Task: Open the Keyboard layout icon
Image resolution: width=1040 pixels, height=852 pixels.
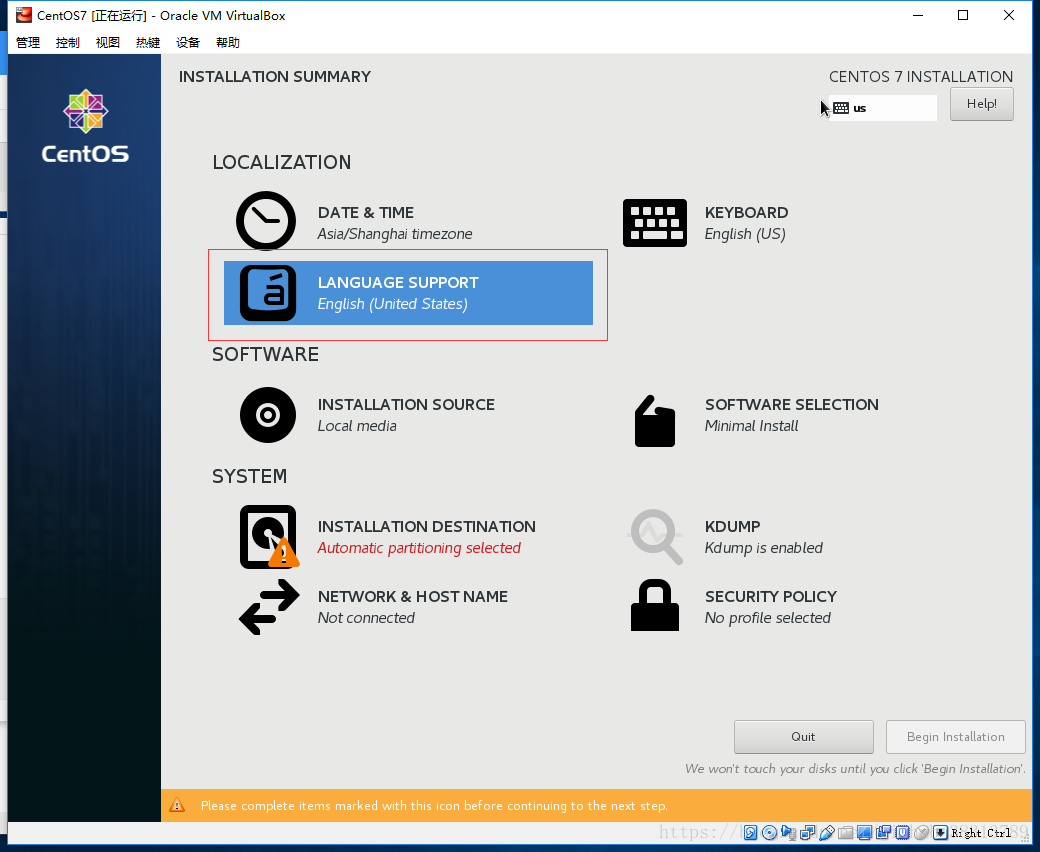Action: 655,223
